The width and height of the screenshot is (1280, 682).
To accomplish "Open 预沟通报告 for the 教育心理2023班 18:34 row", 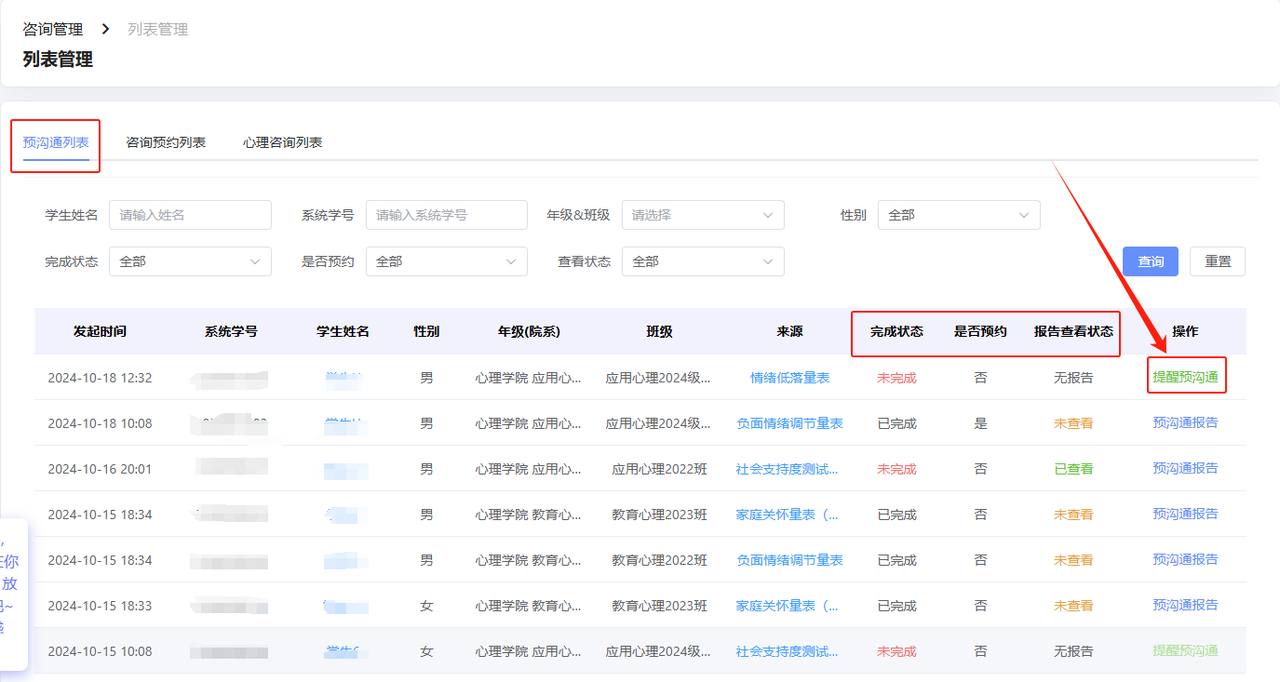I will (x=1185, y=514).
